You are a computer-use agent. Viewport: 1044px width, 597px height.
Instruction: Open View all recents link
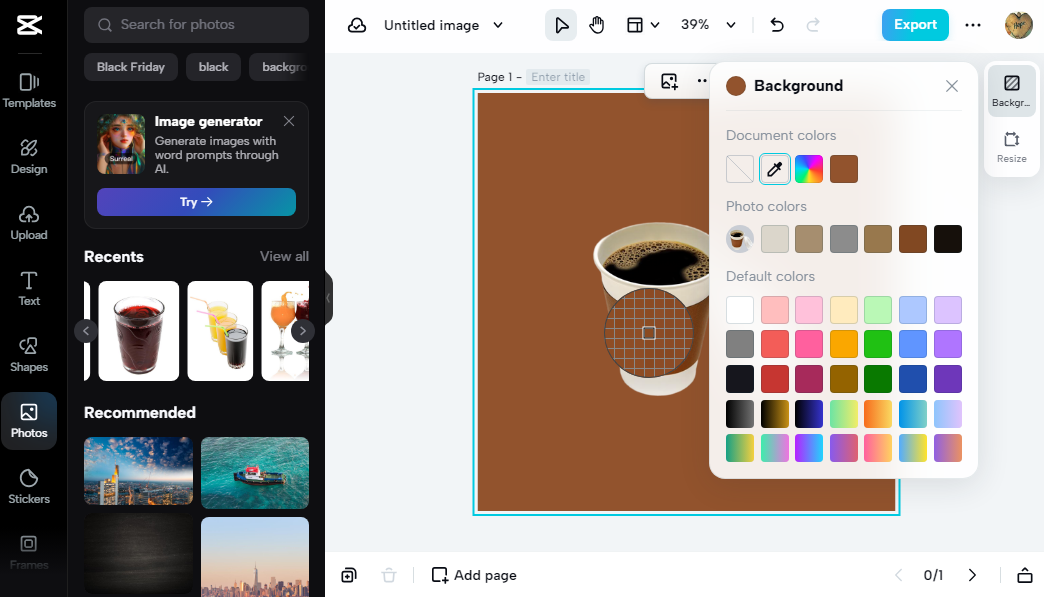(284, 256)
